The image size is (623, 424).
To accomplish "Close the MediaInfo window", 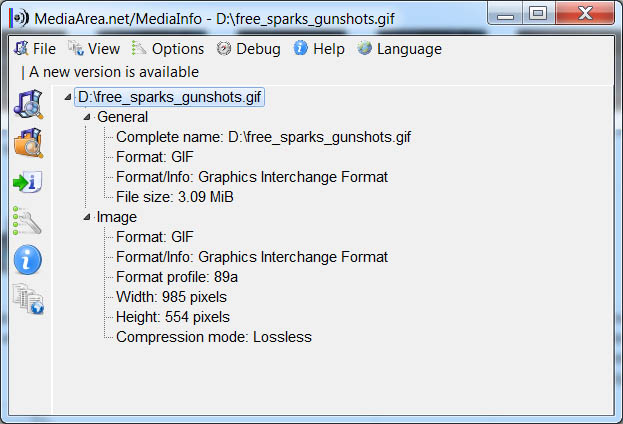I will (585, 14).
